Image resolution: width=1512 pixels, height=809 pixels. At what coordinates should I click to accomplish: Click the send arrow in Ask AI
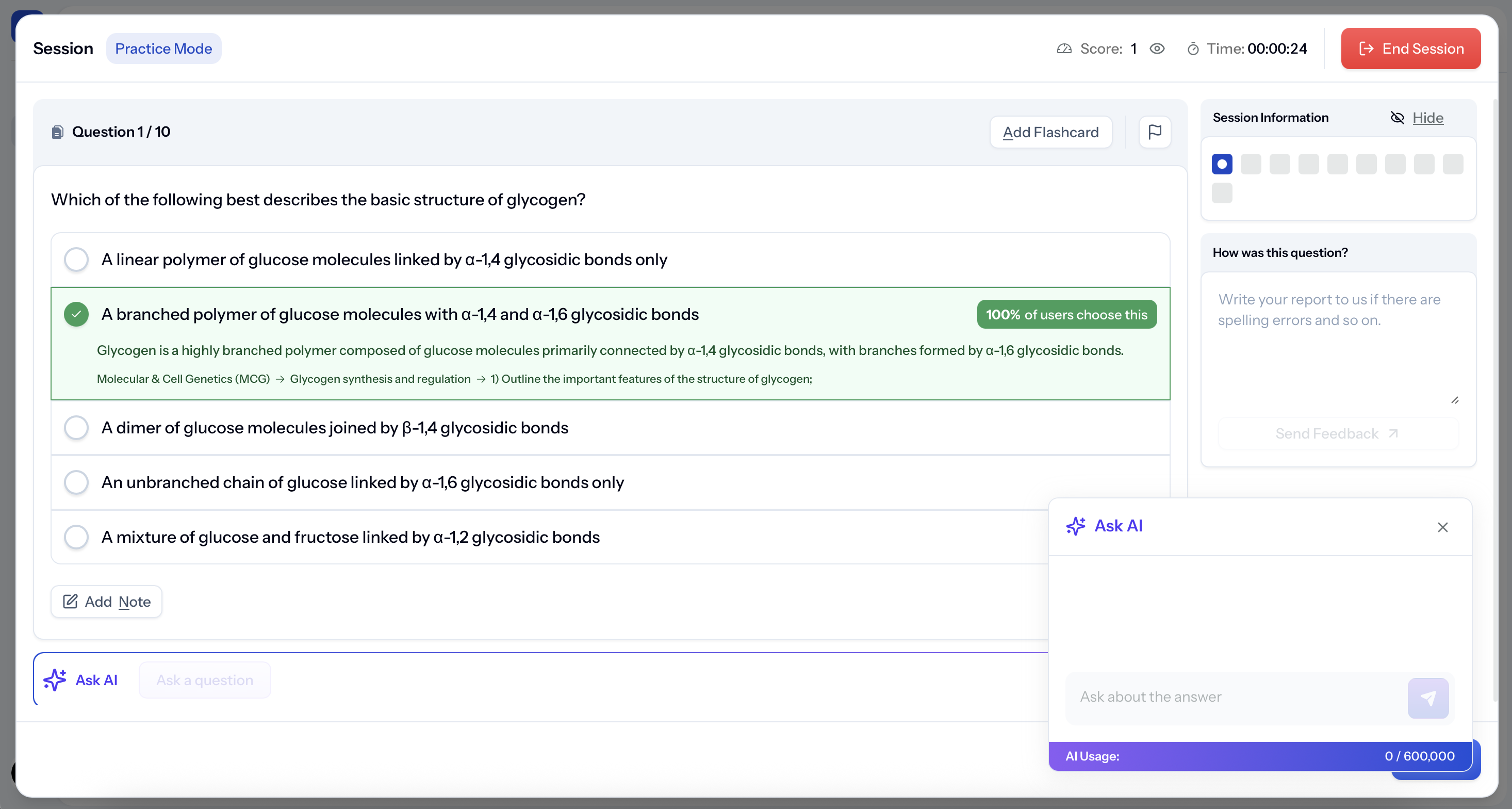[1427, 698]
